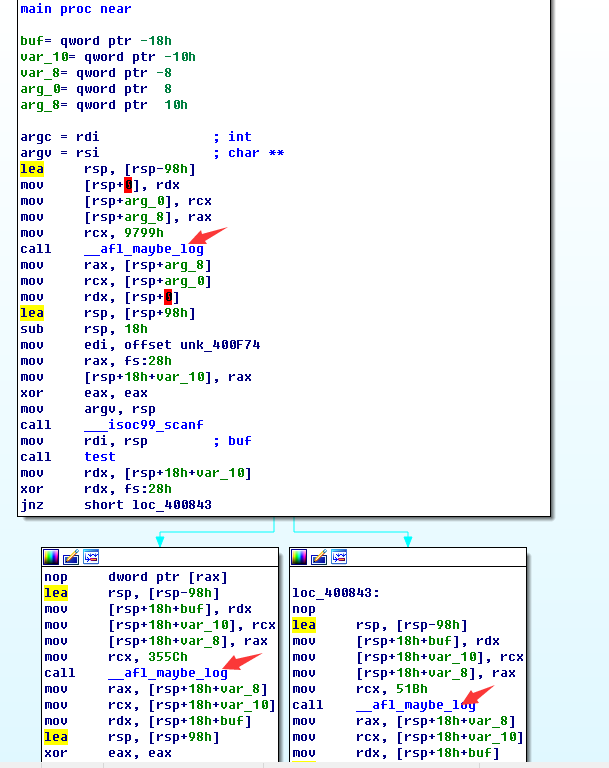Open the node color picker on the loc_400843 block

click(x=300, y=557)
